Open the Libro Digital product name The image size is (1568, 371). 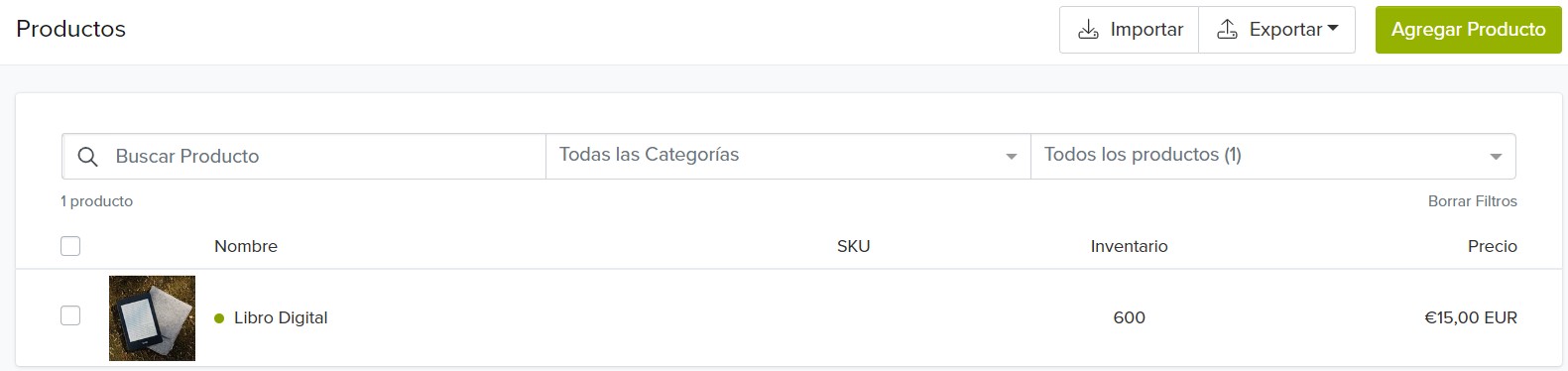pos(281,317)
